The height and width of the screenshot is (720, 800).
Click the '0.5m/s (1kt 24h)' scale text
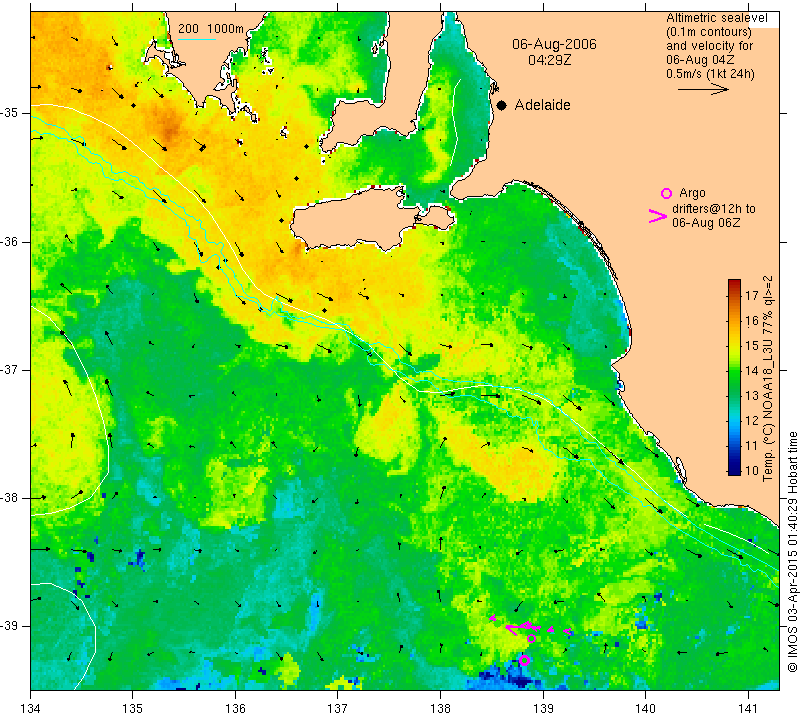[710, 74]
